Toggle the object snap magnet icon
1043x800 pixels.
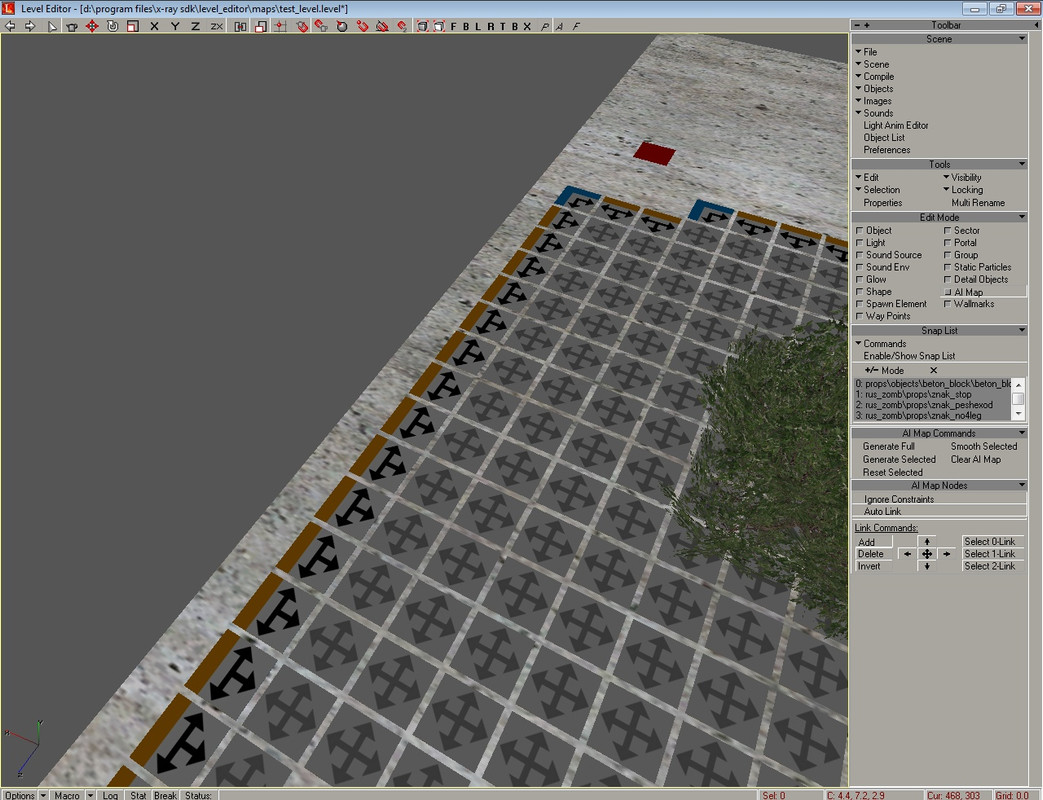point(302,26)
